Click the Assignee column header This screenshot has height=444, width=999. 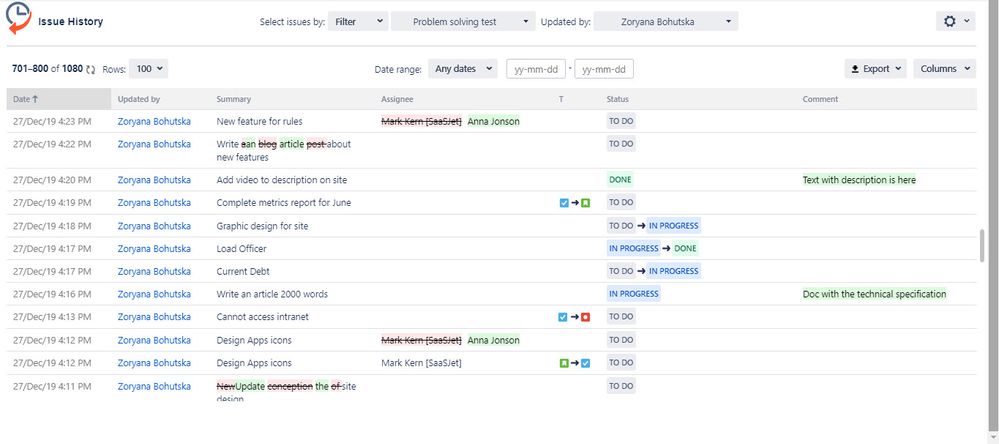tap(397, 99)
